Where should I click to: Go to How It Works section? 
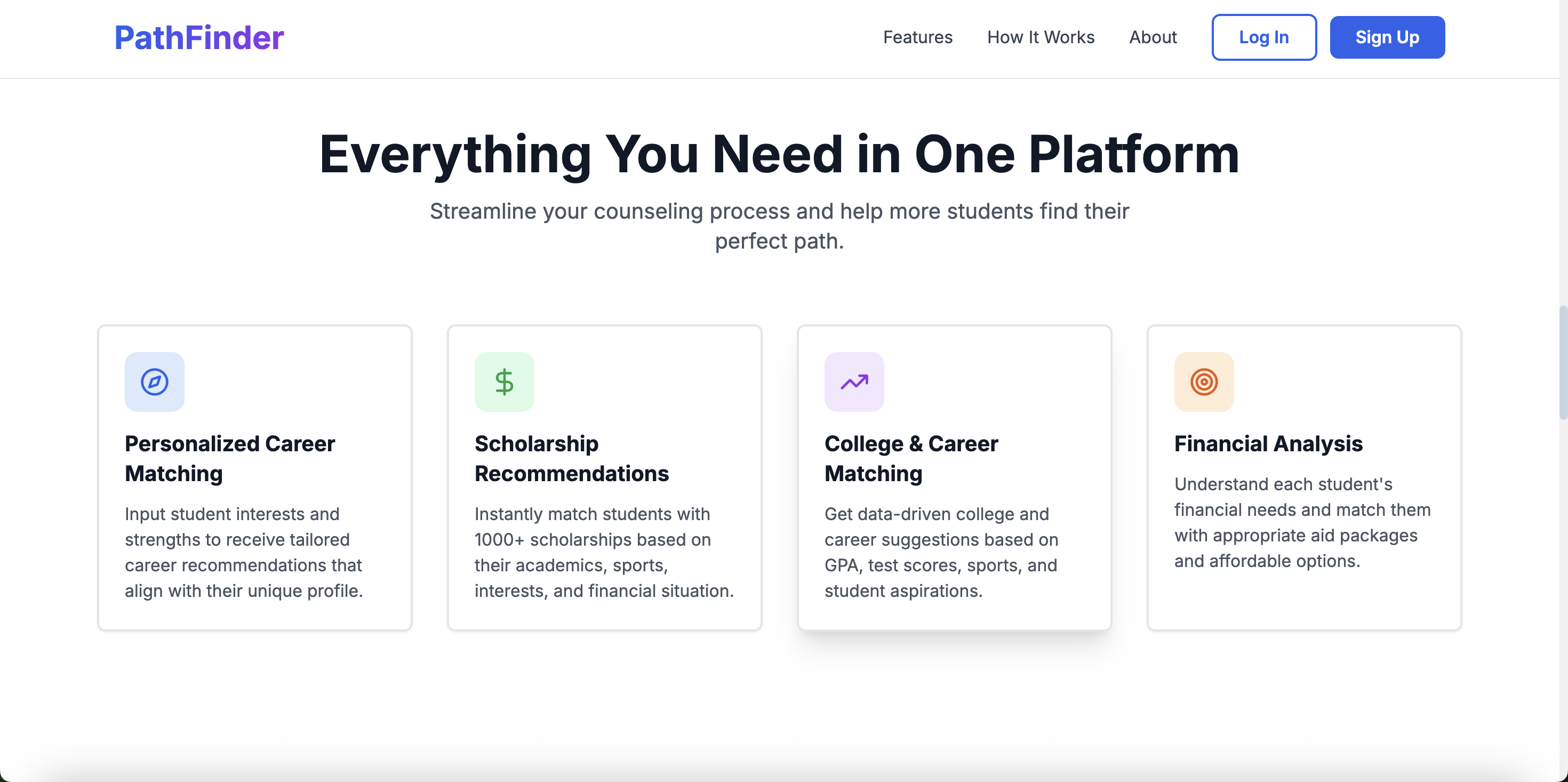point(1040,38)
